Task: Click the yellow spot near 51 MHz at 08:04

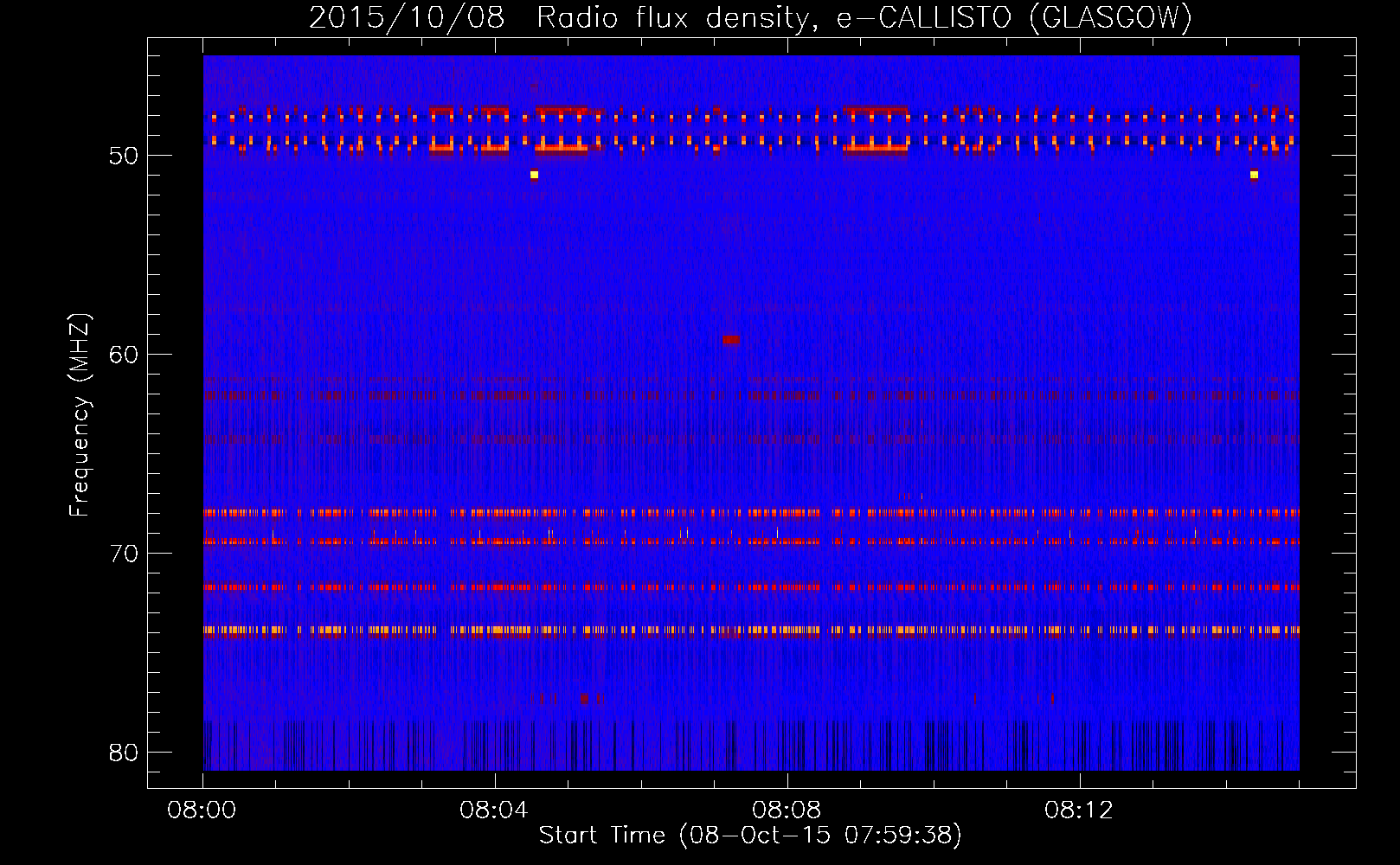Action: pyautogui.click(x=534, y=175)
